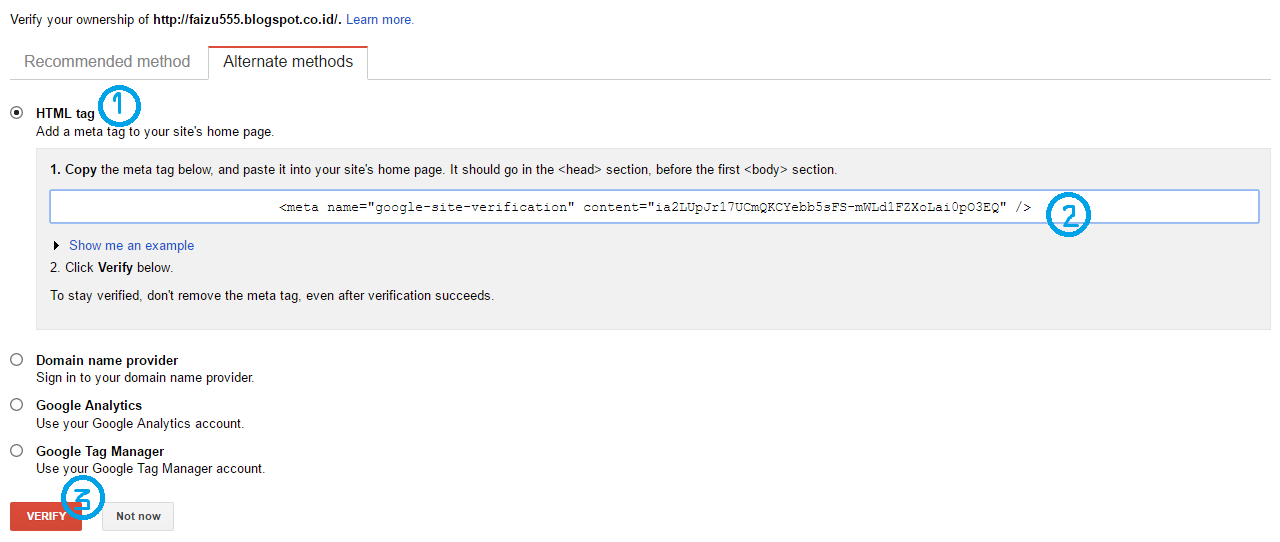Select the HTML tag radio button

(x=17, y=113)
